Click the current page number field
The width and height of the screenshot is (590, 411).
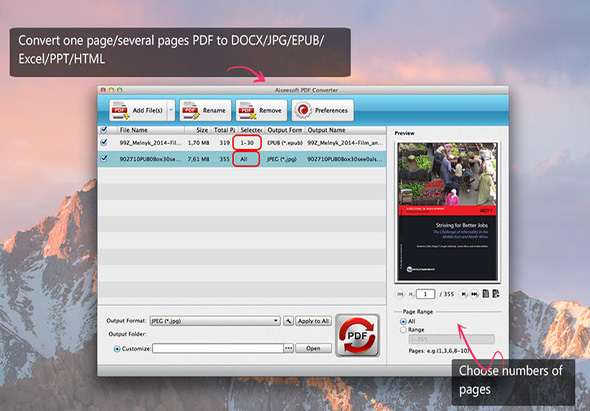click(x=426, y=294)
